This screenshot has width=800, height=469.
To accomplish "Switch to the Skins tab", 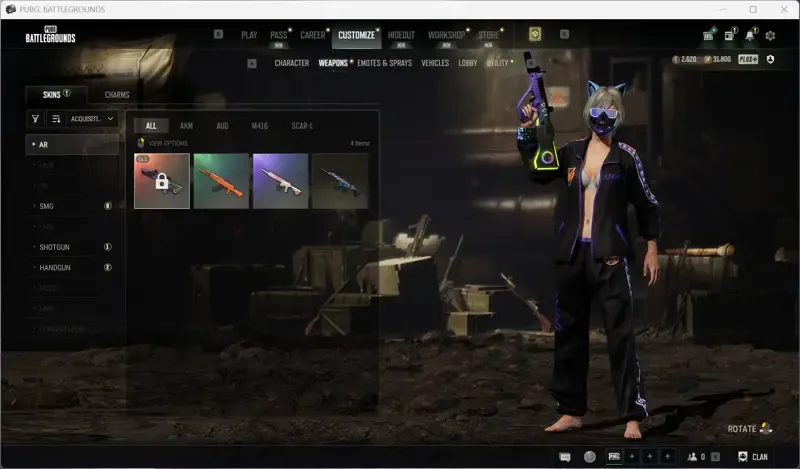I will [x=56, y=94].
